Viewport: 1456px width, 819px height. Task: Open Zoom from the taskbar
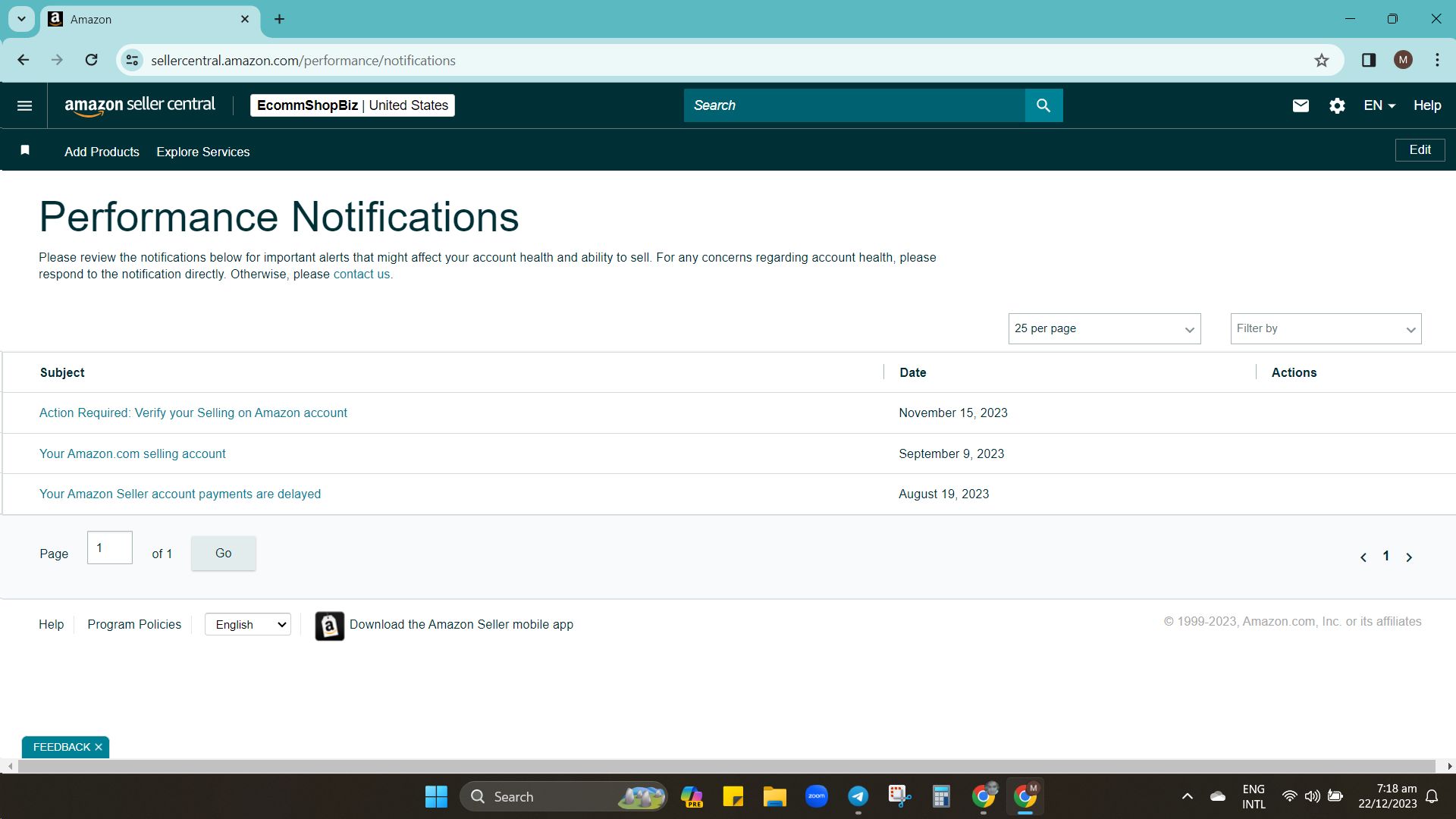coord(816,796)
